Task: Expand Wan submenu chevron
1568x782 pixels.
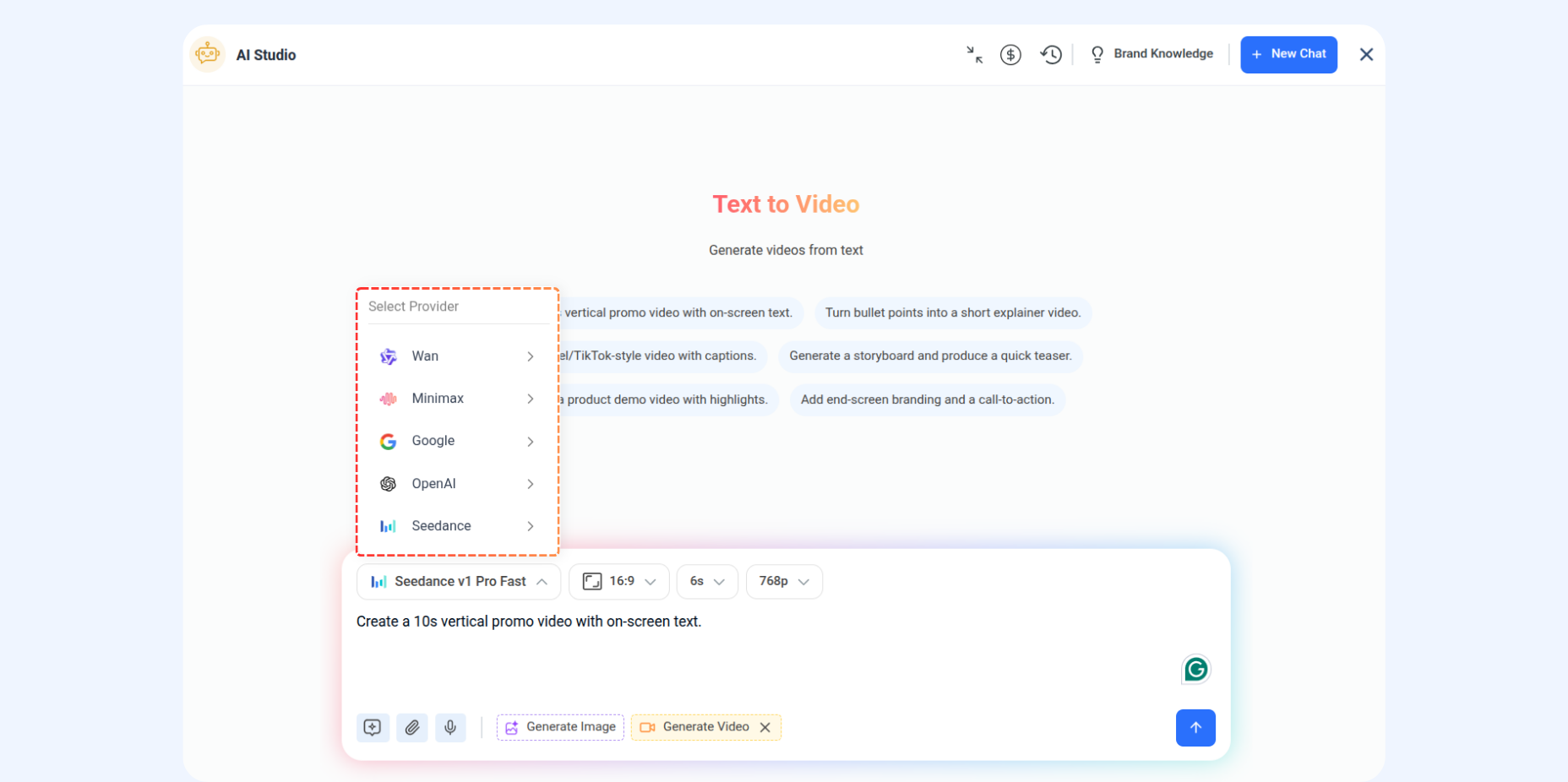Action: point(531,356)
